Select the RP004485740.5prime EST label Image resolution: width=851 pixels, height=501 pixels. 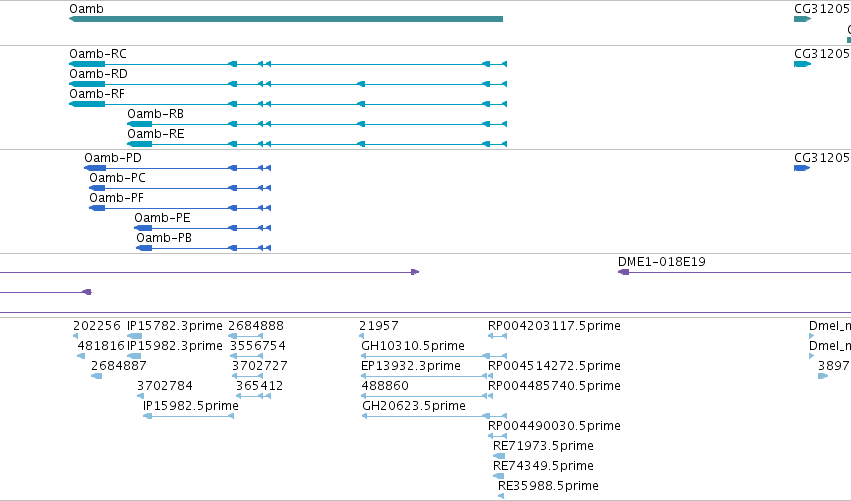[554, 386]
